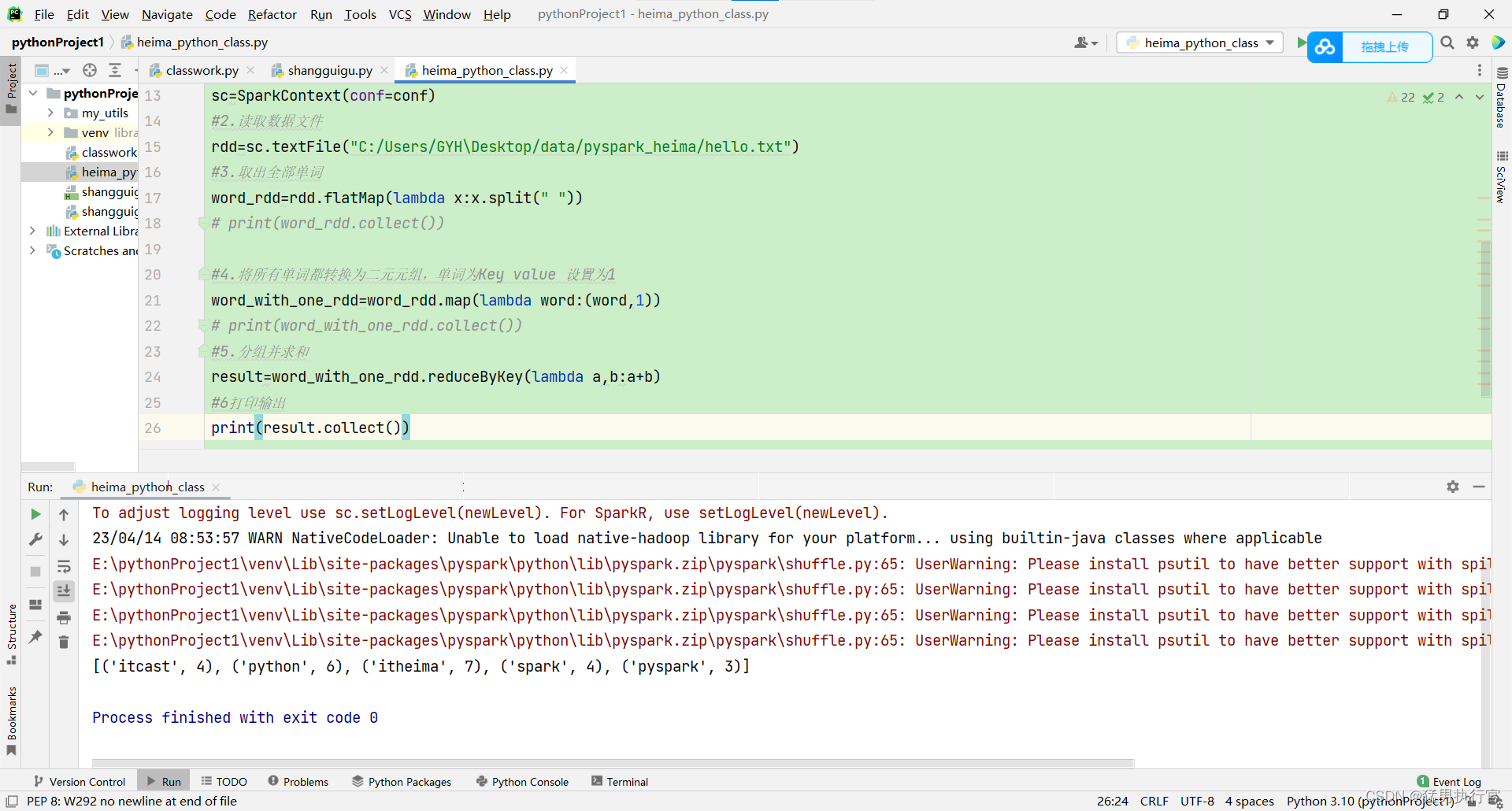This screenshot has height=811, width=1512.
Task: Open the Refactor menu
Action: [x=272, y=14]
